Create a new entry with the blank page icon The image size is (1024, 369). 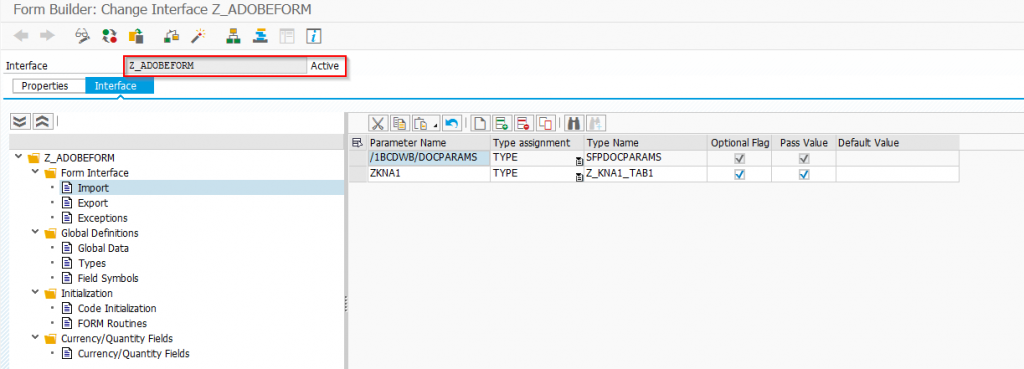[480, 123]
